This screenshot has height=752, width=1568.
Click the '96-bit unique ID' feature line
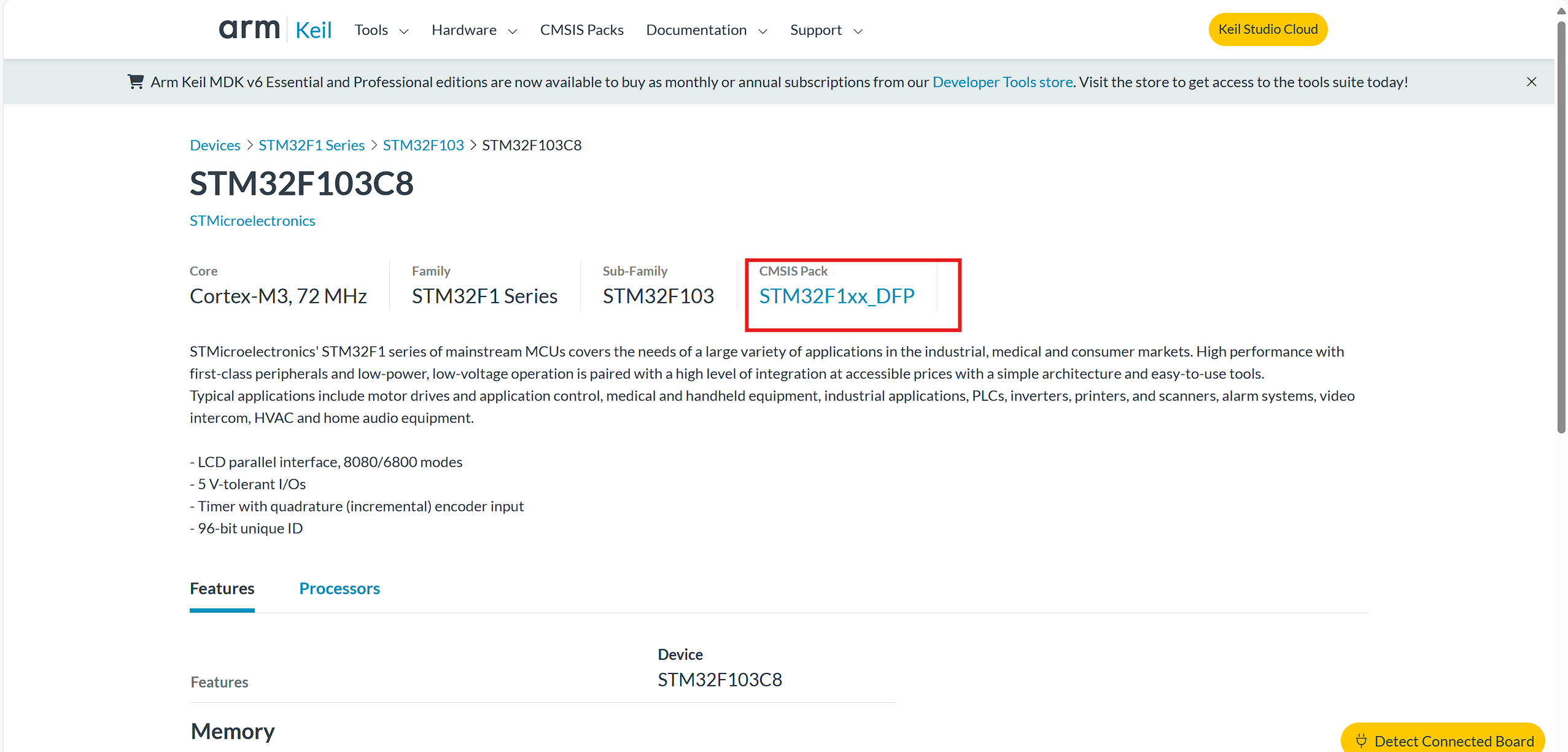(246, 528)
